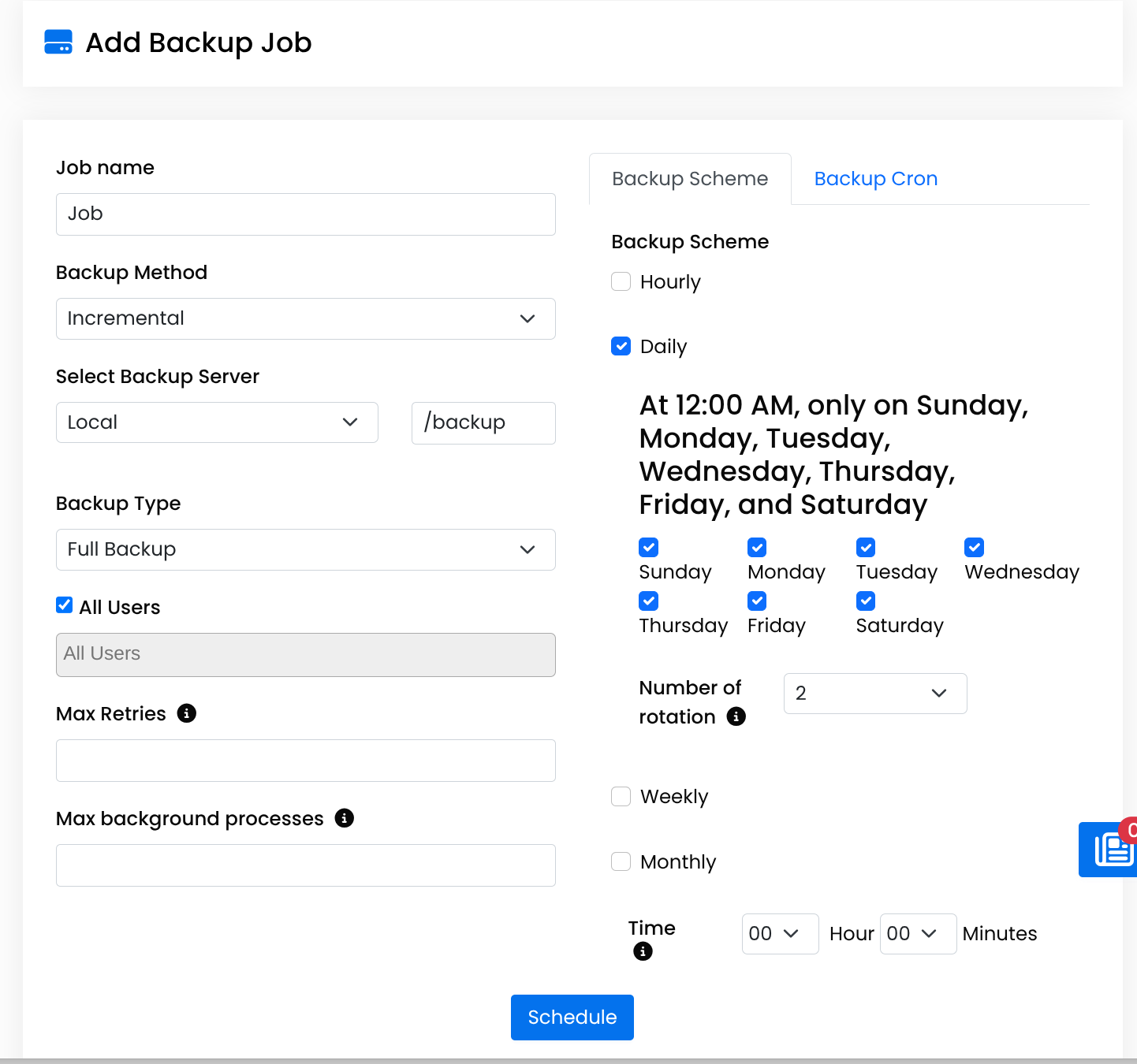Click the Max Retries info icon
Viewport: 1137px width, 1064px height.
[187, 713]
